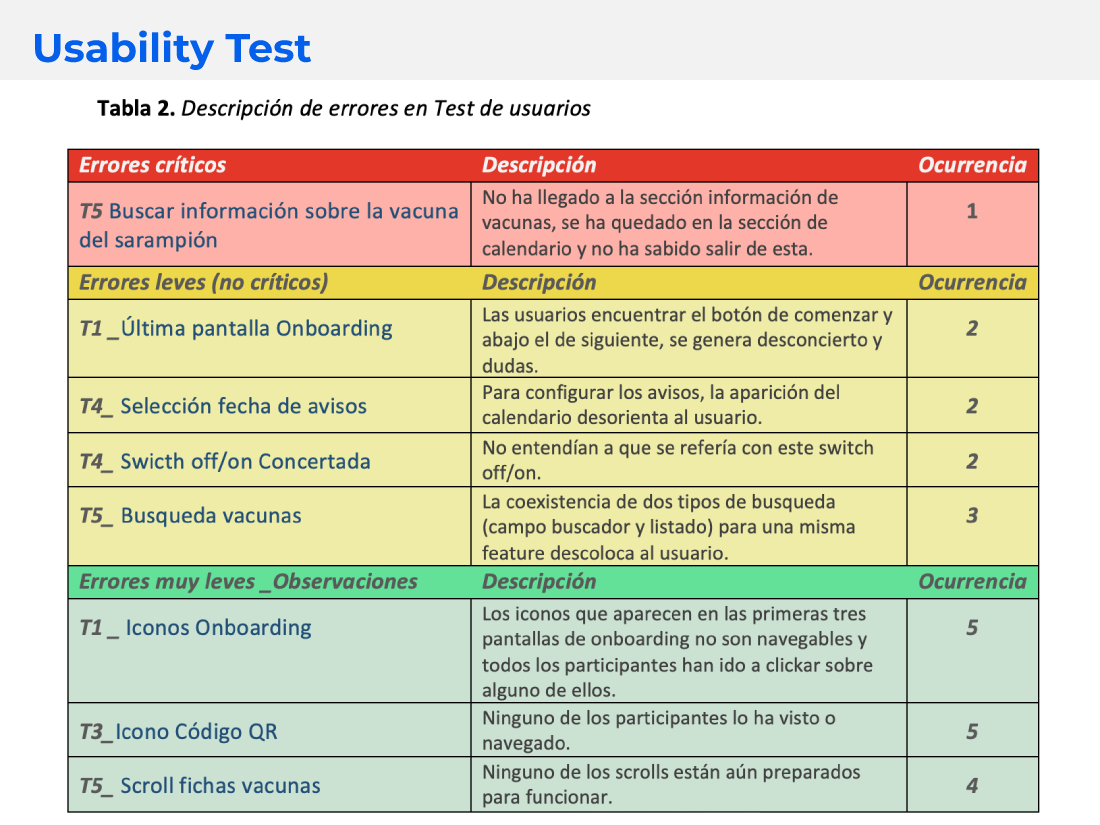This screenshot has width=1100, height=825.
Task: Select description about calendar disorienting the user
Action: 661,404
